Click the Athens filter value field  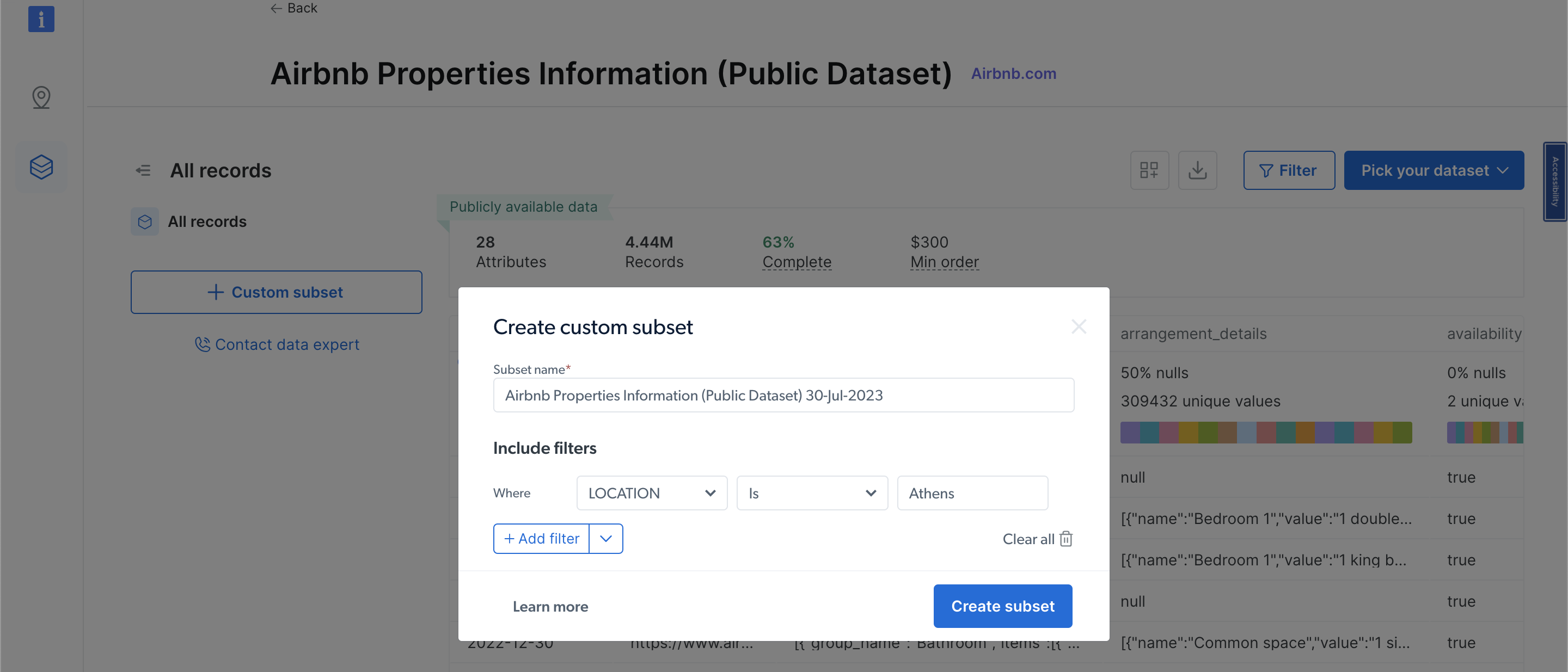(x=971, y=493)
